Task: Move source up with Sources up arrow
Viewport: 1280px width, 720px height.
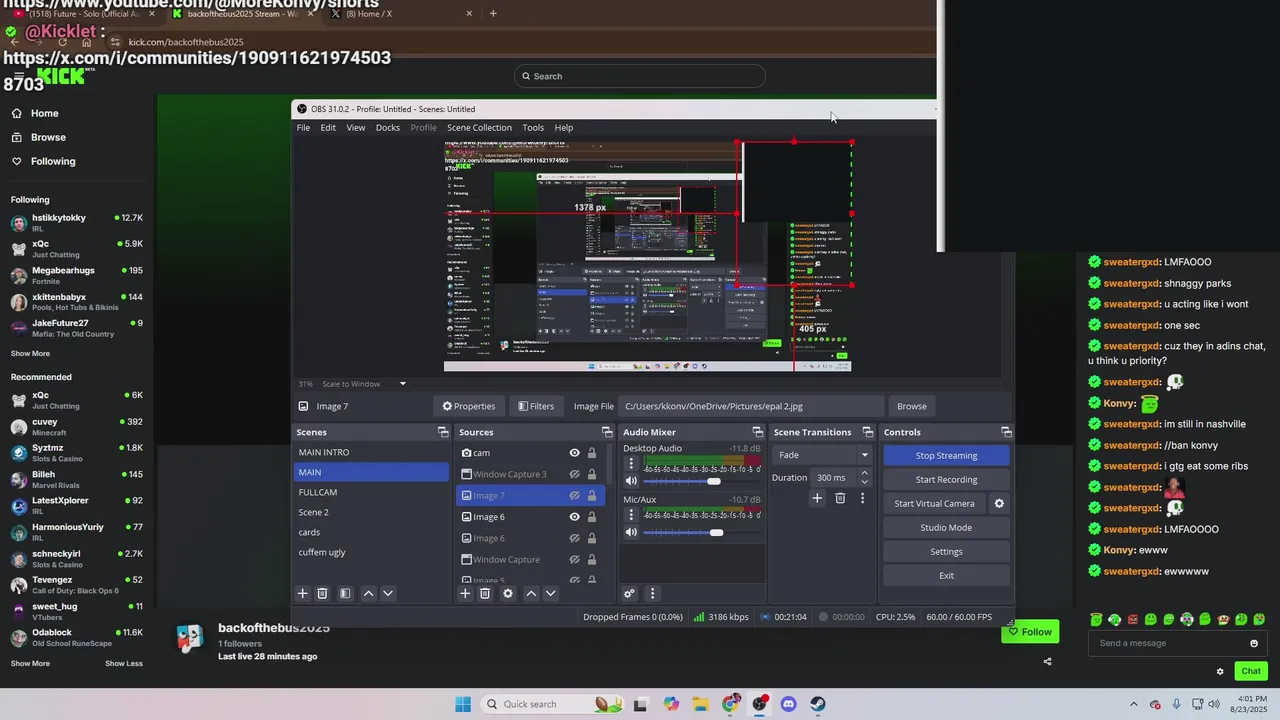Action: (x=531, y=593)
